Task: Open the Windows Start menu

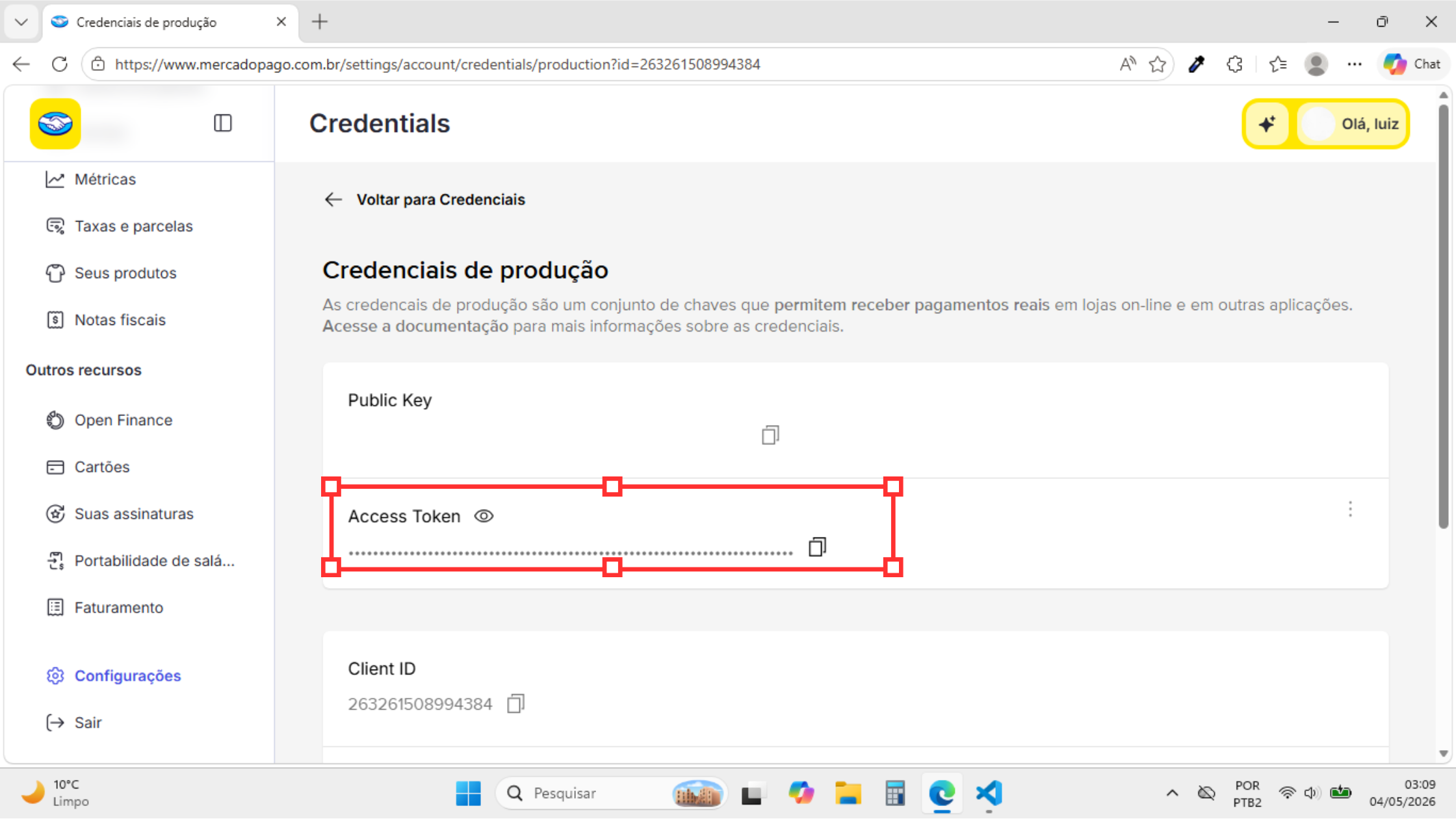Action: pyautogui.click(x=468, y=793)
